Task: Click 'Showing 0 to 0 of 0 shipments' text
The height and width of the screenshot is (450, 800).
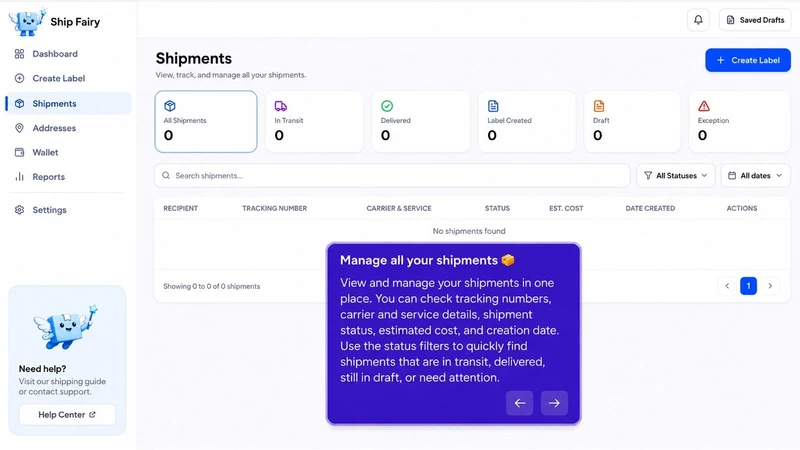Action: click(212, 286)
